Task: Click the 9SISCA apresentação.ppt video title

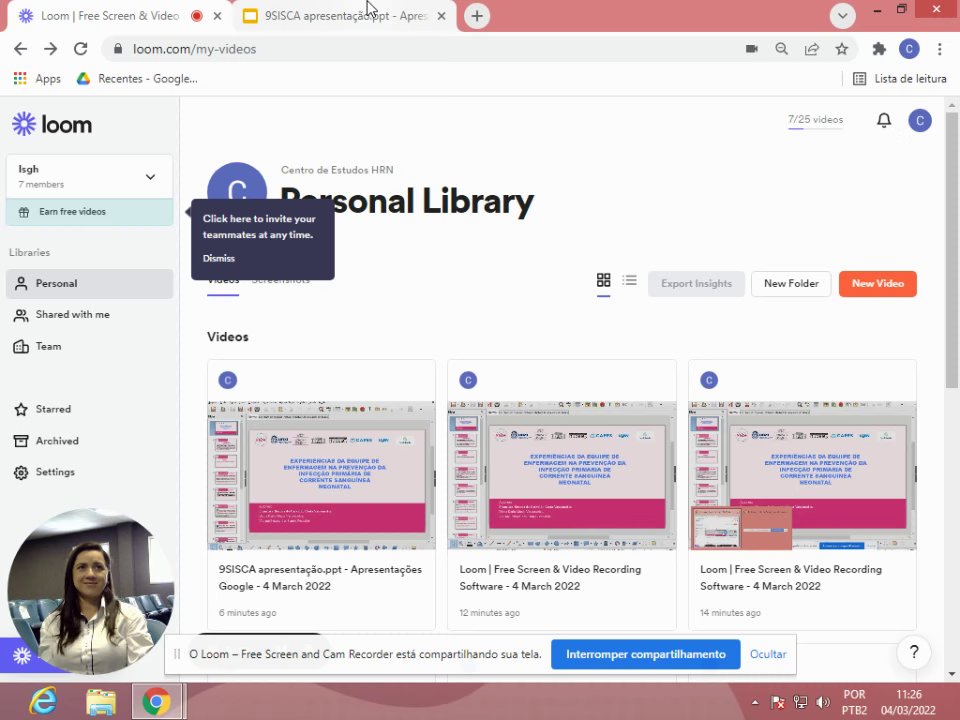Action: click(x=320, y=577)
